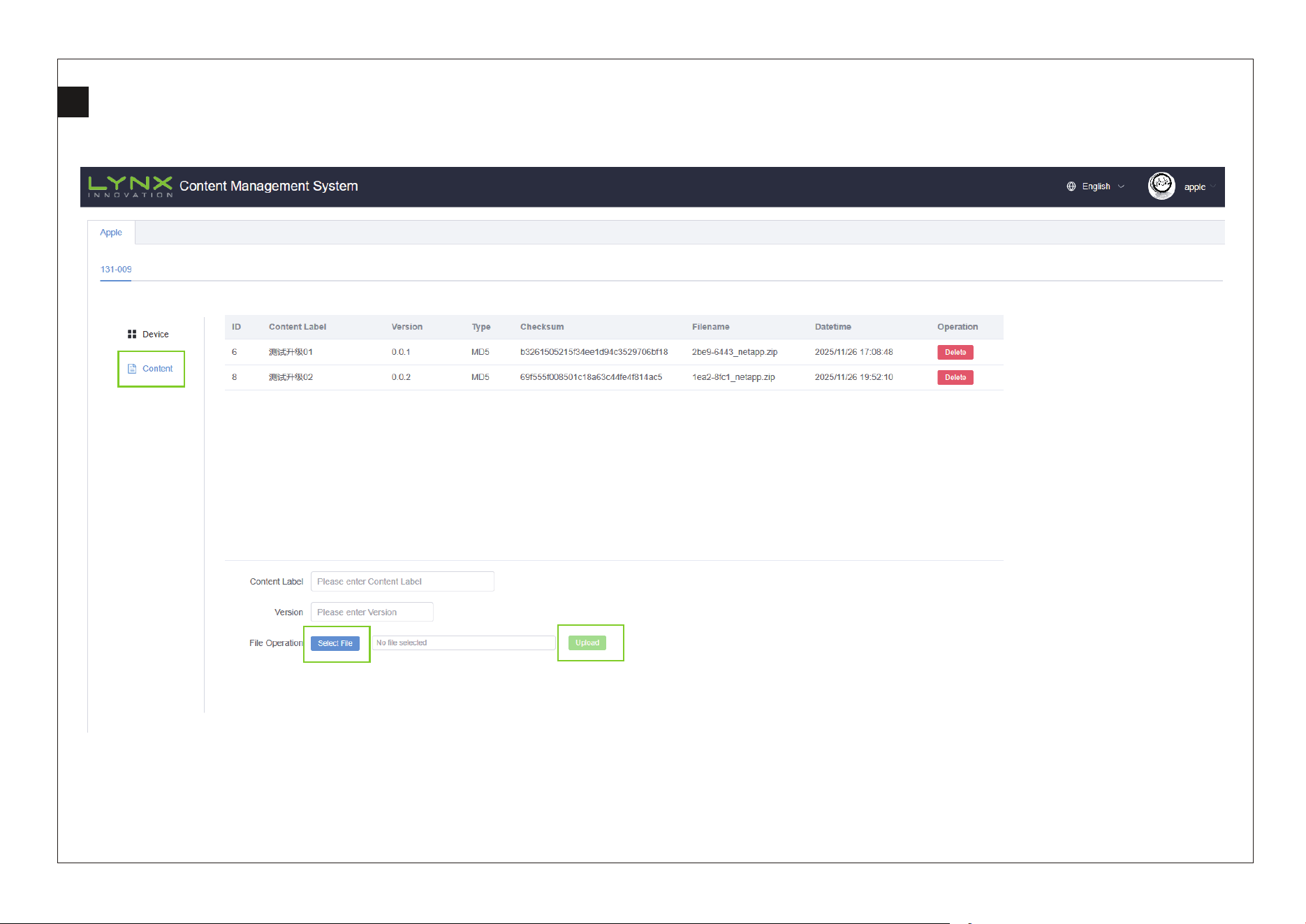The width and height of the screenshot is (1306, 924).
Task: Open the English language dropdown
Action: pyautogui.click(x=1103, y=186)
